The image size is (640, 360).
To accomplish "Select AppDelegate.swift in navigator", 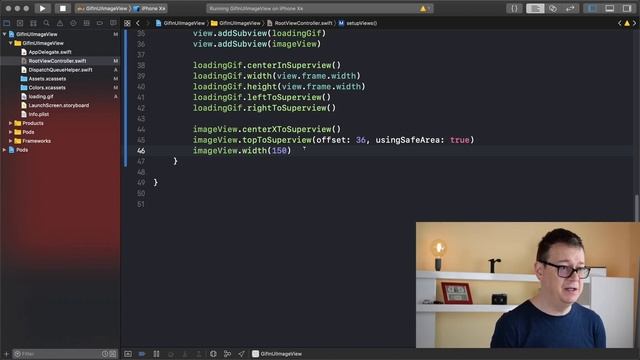I will [x=50, y=52].
